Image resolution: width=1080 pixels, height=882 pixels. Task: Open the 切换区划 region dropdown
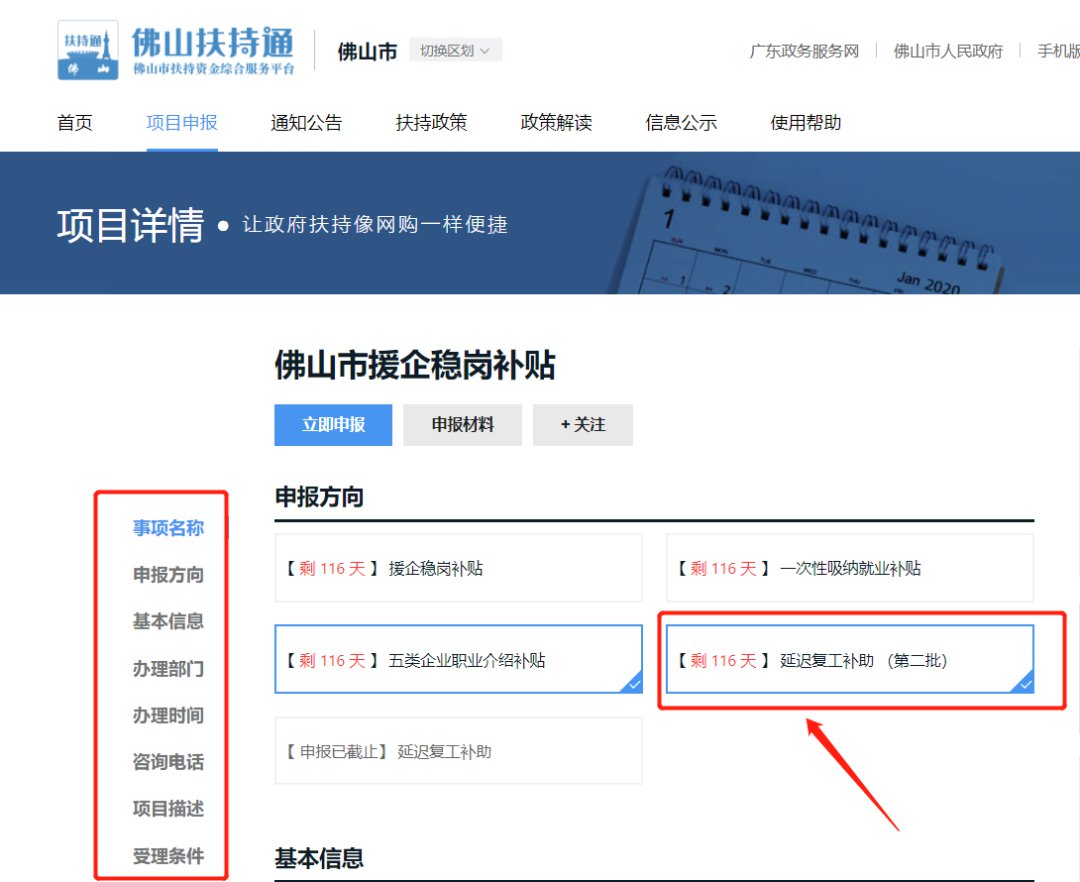pos(455,50)
